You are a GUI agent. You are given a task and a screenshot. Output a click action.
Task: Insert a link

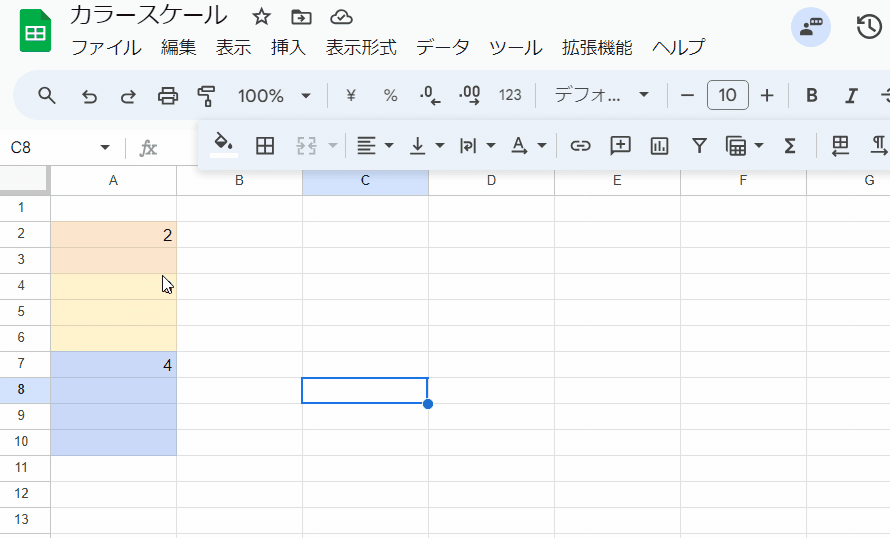(x=580, y=146)
